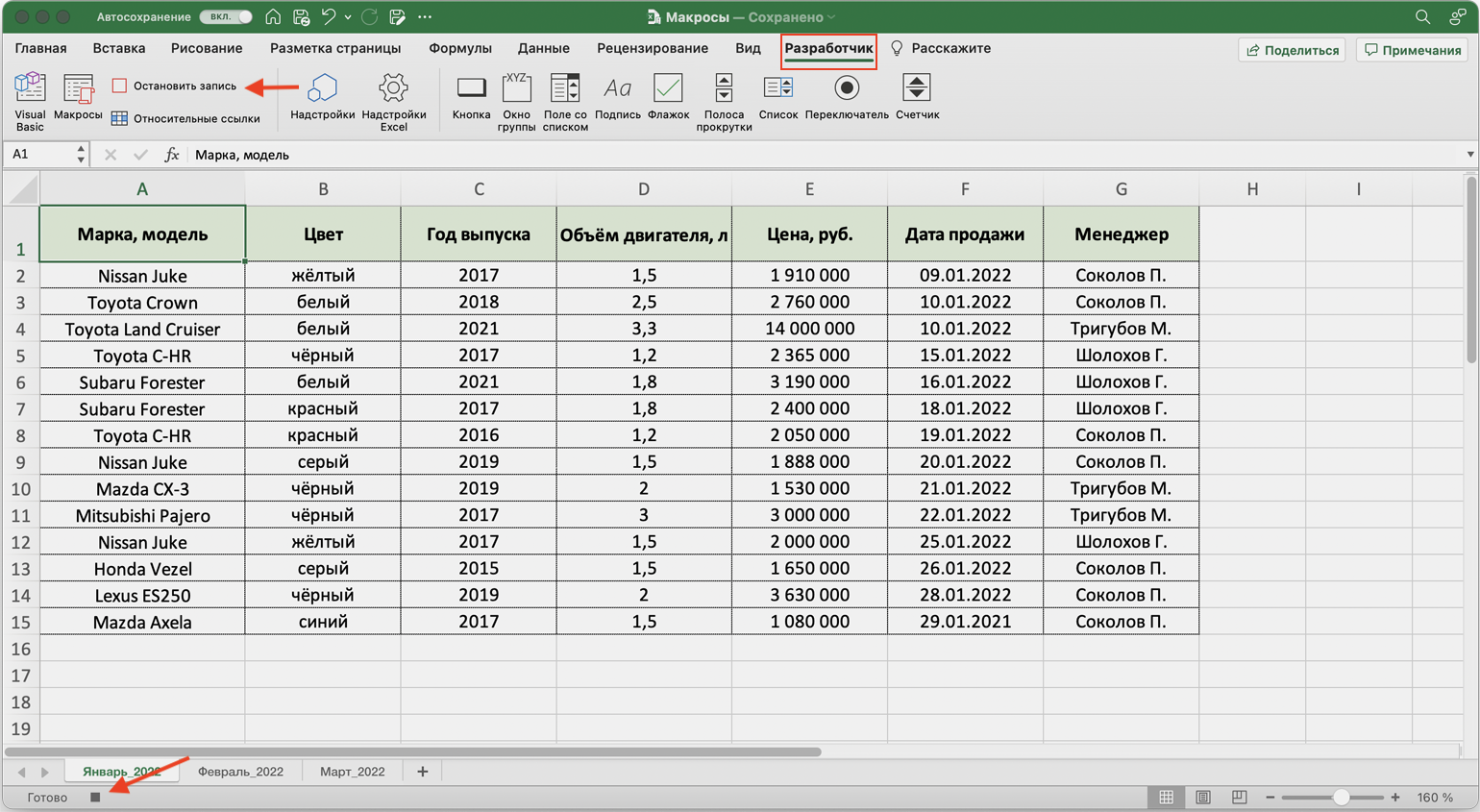Click the fx Insert Function button
The height and width of the screenshot is (812, 1480).
[171, 154]
